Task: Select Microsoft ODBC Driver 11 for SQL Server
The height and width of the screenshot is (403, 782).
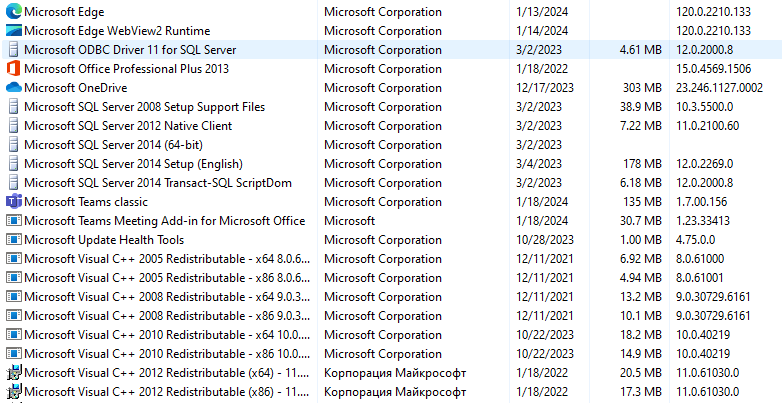Action: [130, 49]
